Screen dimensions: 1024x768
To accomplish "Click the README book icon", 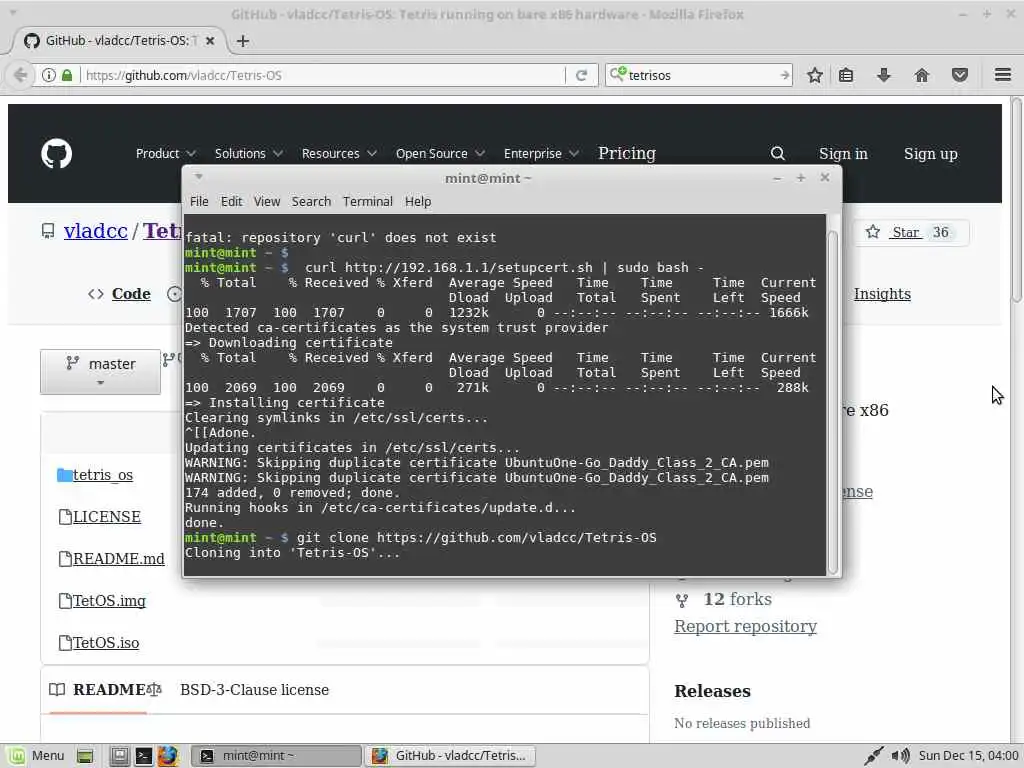I will click(x=57, y=690).
